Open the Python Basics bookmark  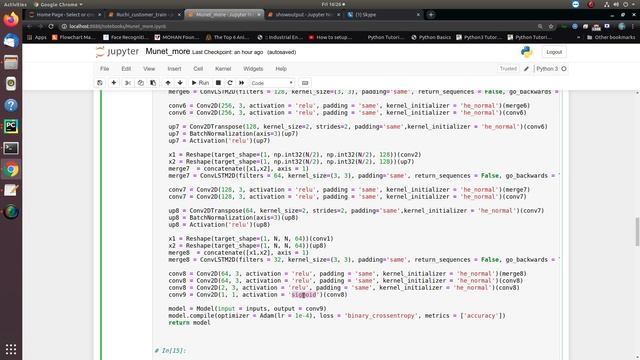point(431,37)
